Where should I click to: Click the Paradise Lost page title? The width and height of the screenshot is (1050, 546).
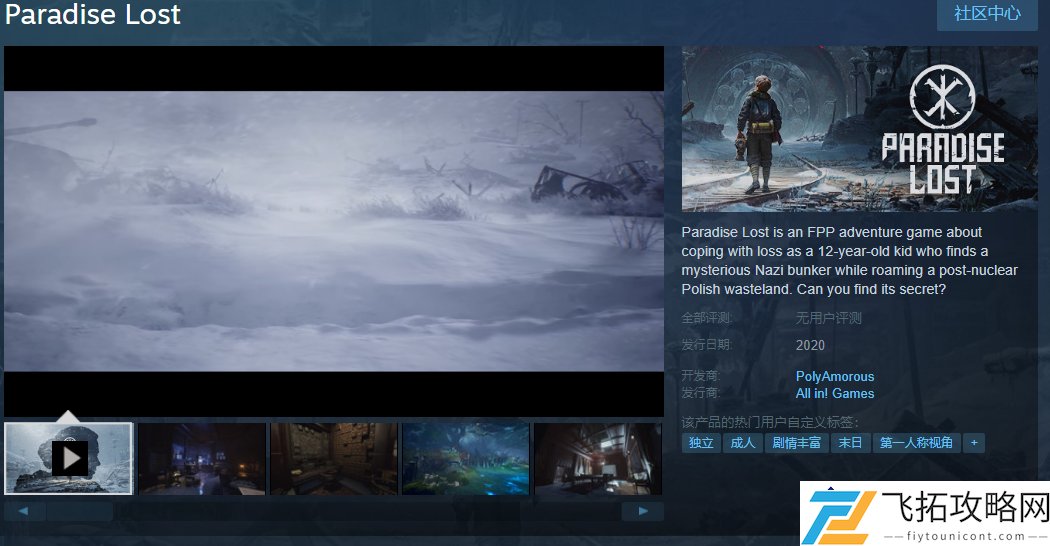click(x=93, y=15)
